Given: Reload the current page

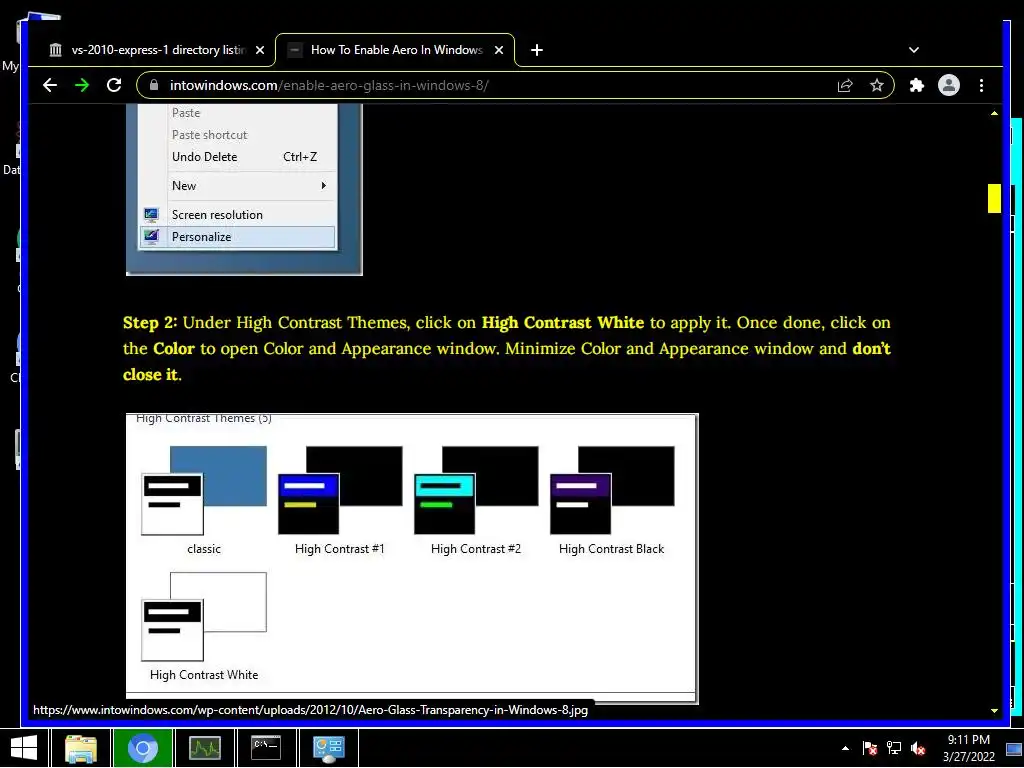Looking at the screenshot, I should click(114, 86).
